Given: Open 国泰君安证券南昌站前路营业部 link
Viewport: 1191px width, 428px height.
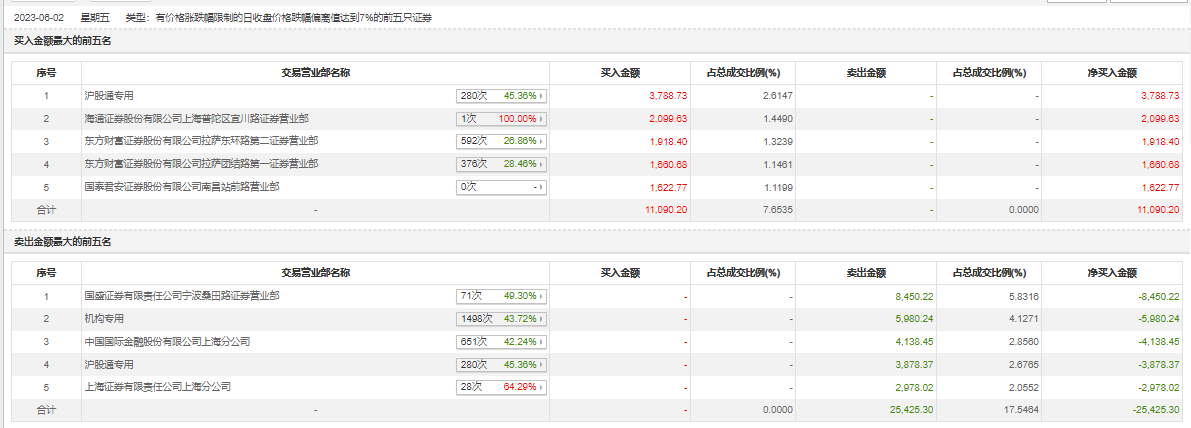Looking at the screenshot, I should [x=182, y=187].
